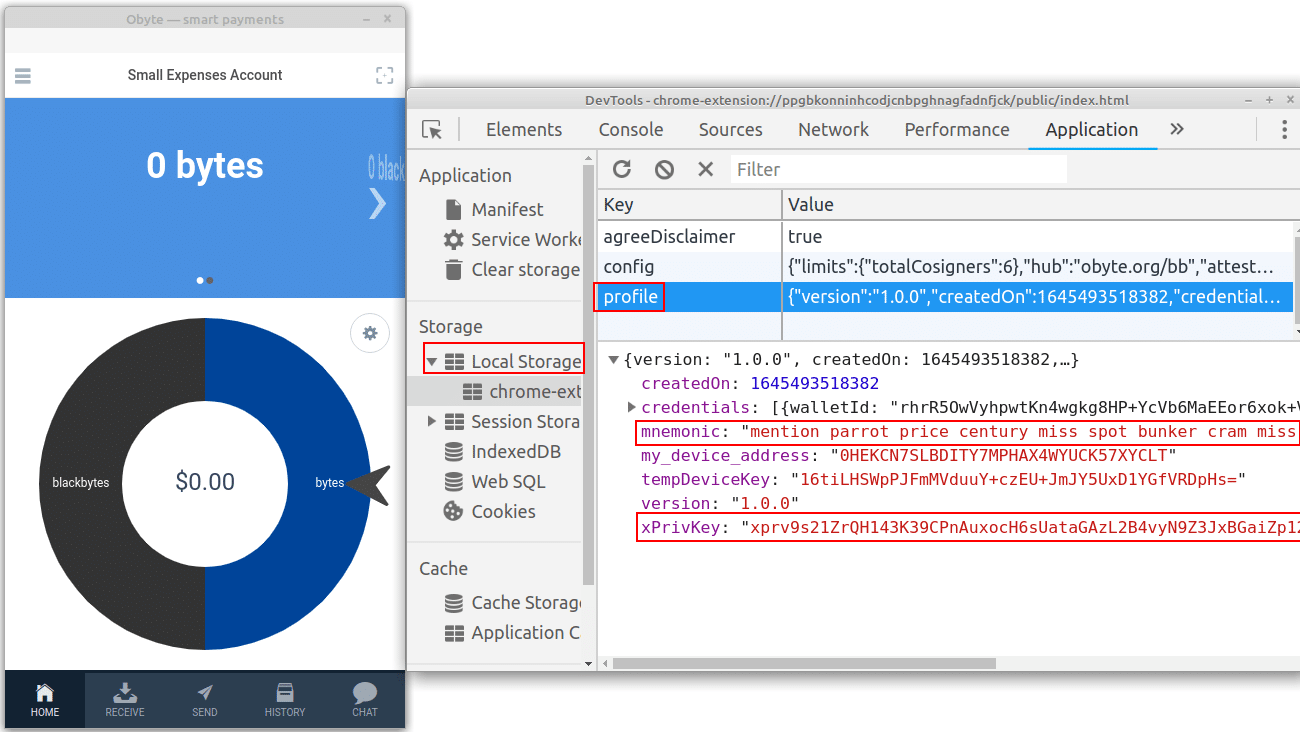Click the clear all storage icon
The width and height of the screenshot is (1300, 732).
664,169
